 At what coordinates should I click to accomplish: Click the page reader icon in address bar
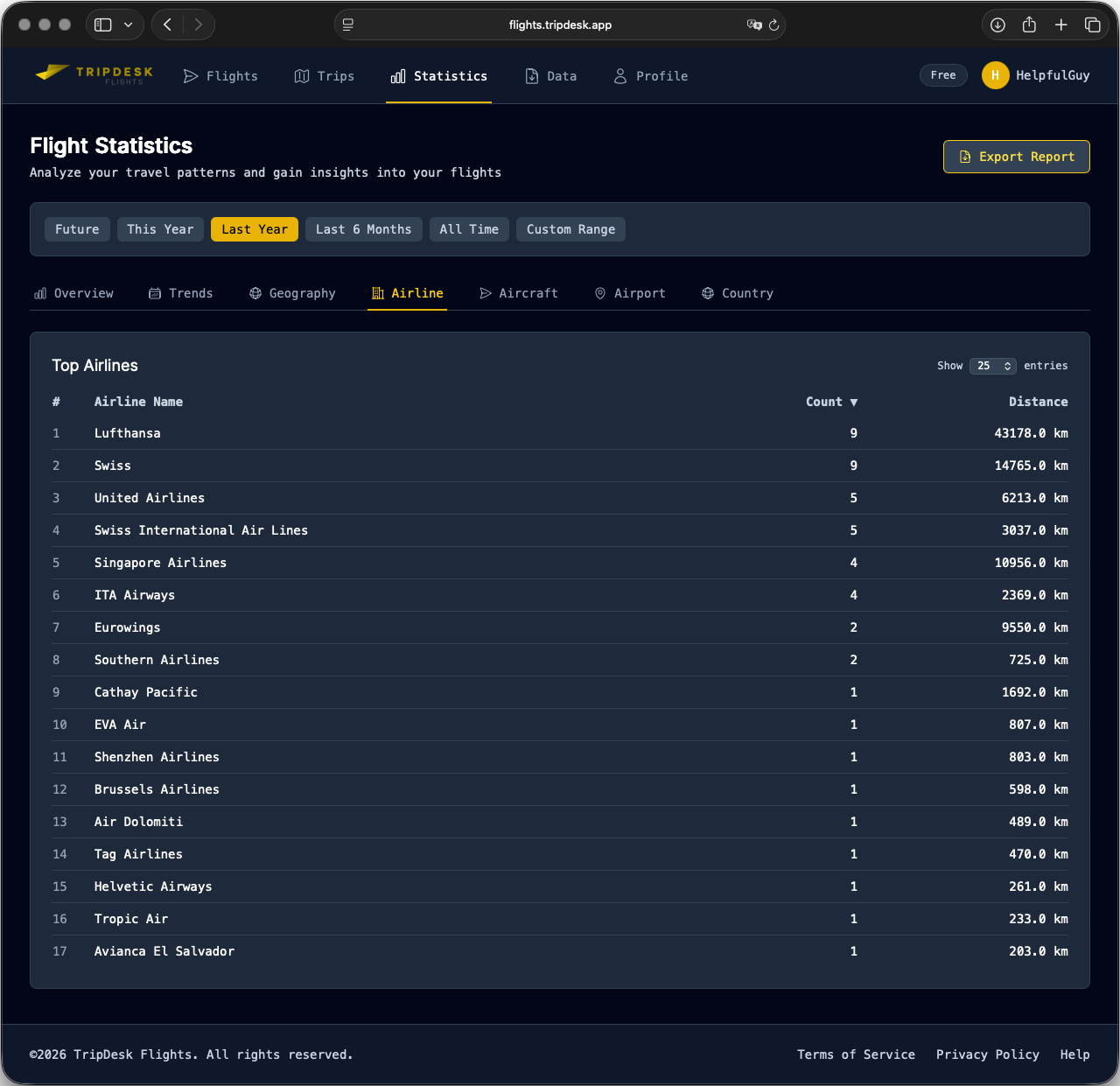point(348,25)
